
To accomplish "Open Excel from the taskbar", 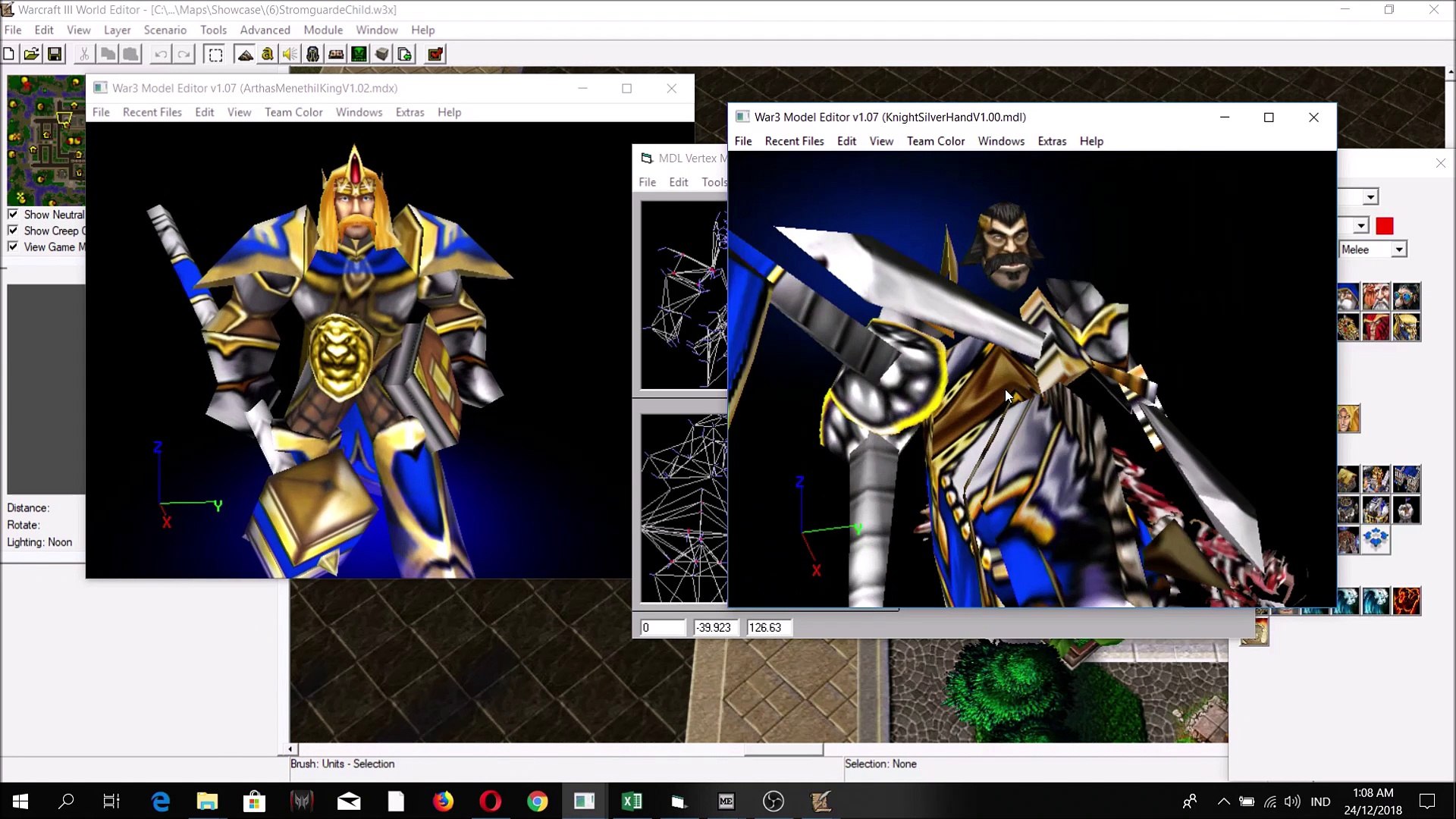I will (x=631, y=802).
